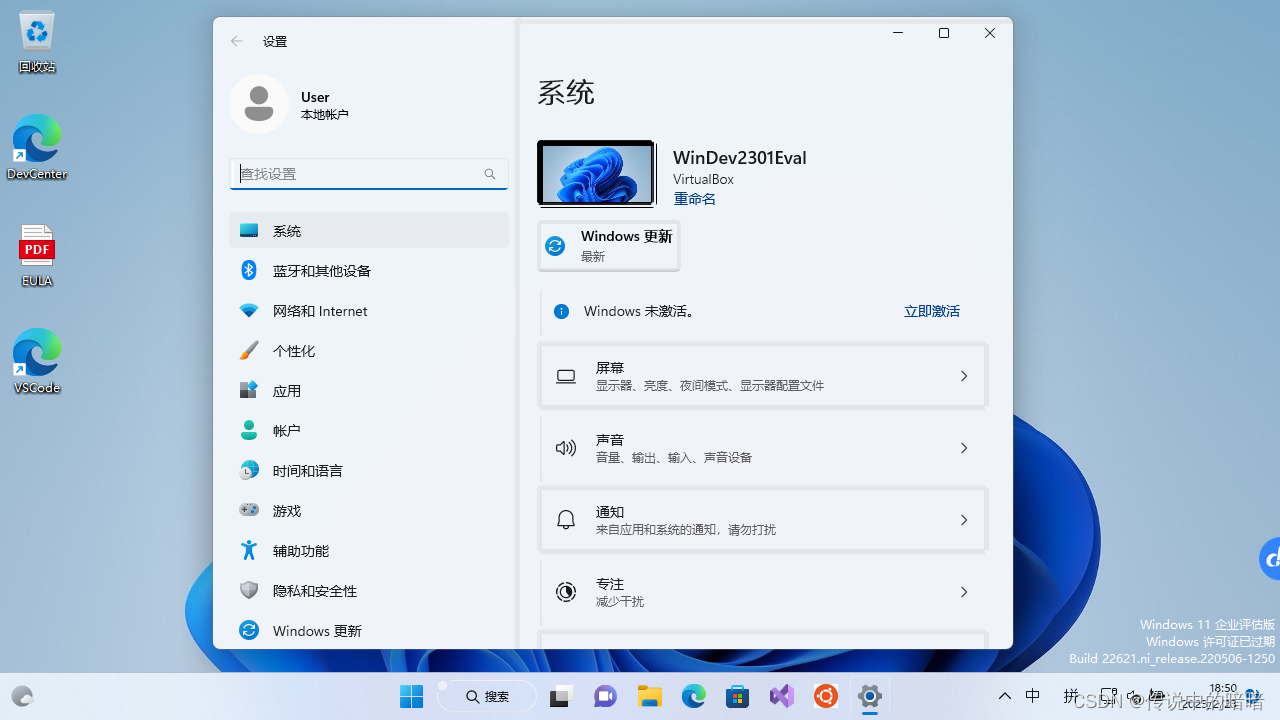Go to 个性化 settings
This screenshot has width=1280, height=720.
369,351
